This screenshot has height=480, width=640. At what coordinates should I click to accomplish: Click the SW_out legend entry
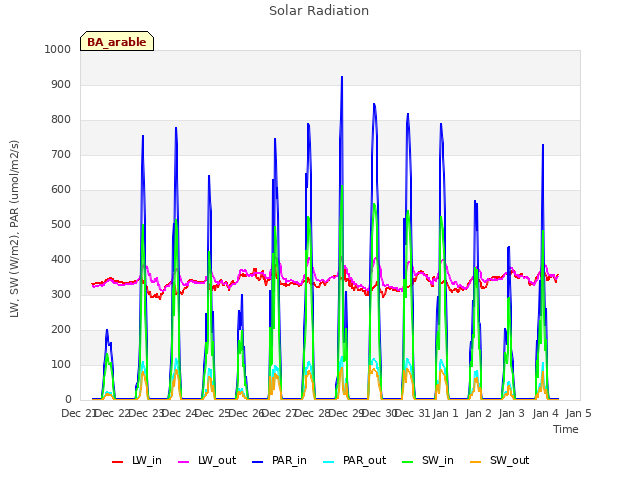(x=499, y=461)
